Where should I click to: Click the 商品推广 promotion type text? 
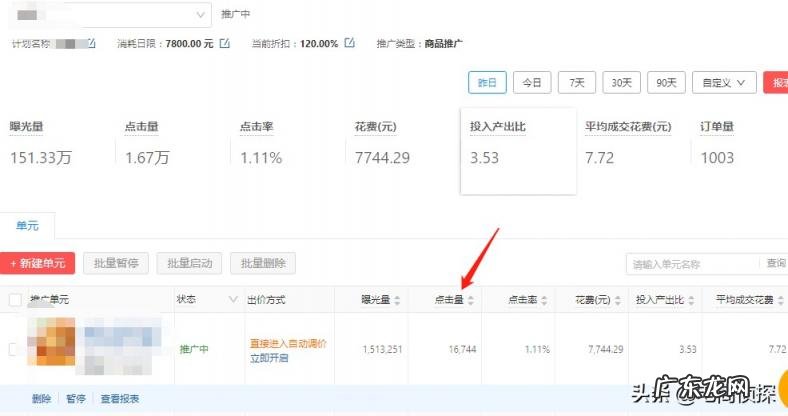(443, 44)
